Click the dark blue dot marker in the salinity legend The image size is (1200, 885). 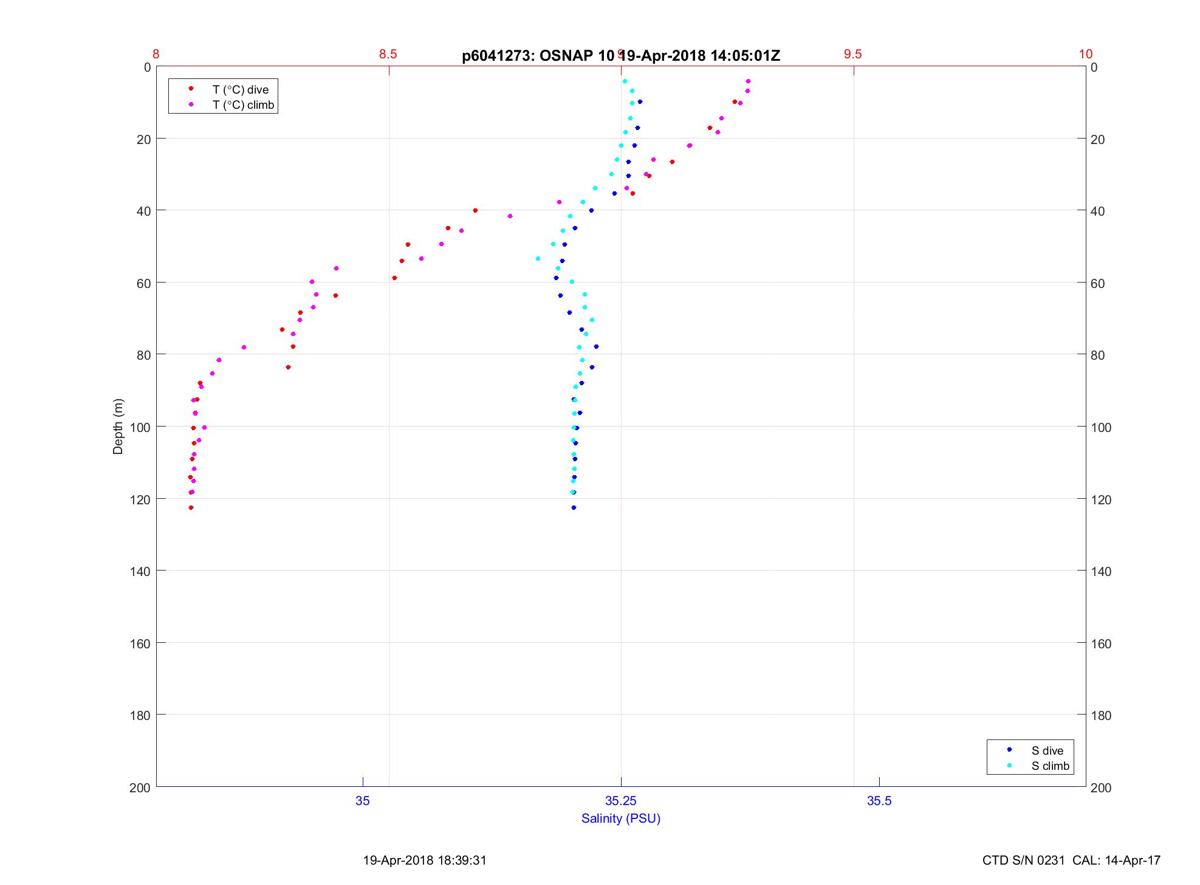(1010, 749)
